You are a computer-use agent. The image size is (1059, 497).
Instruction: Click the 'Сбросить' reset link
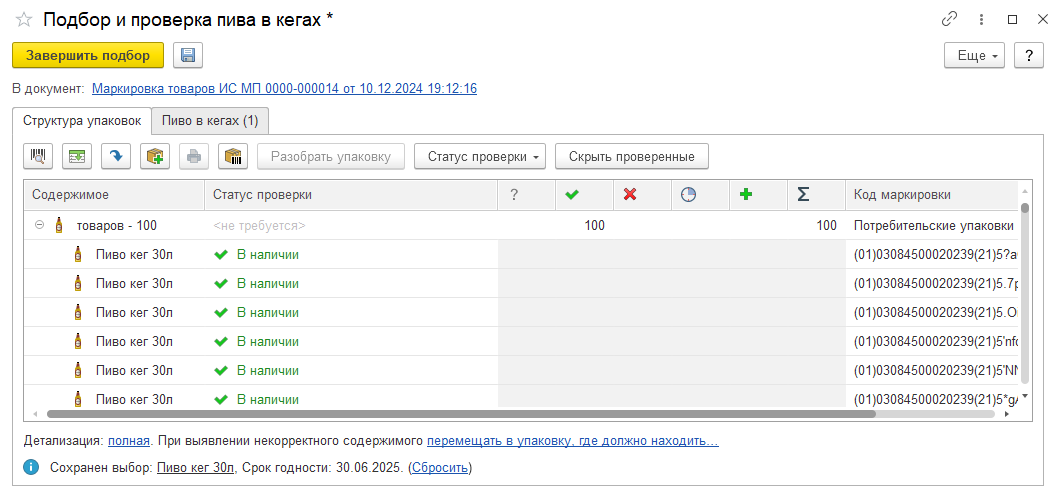(439, 467)
